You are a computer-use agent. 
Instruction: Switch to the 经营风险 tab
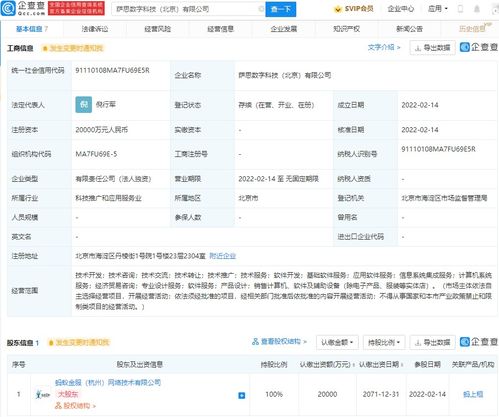(158, 29)
